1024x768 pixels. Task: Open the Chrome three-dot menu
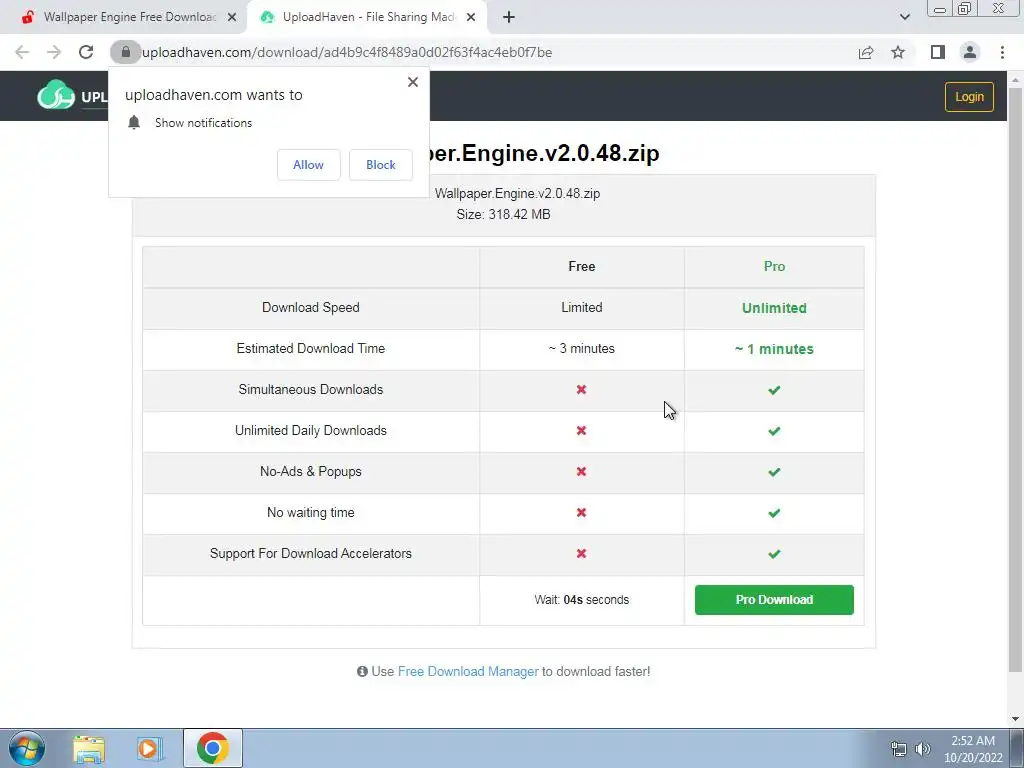click(1002, 52)
